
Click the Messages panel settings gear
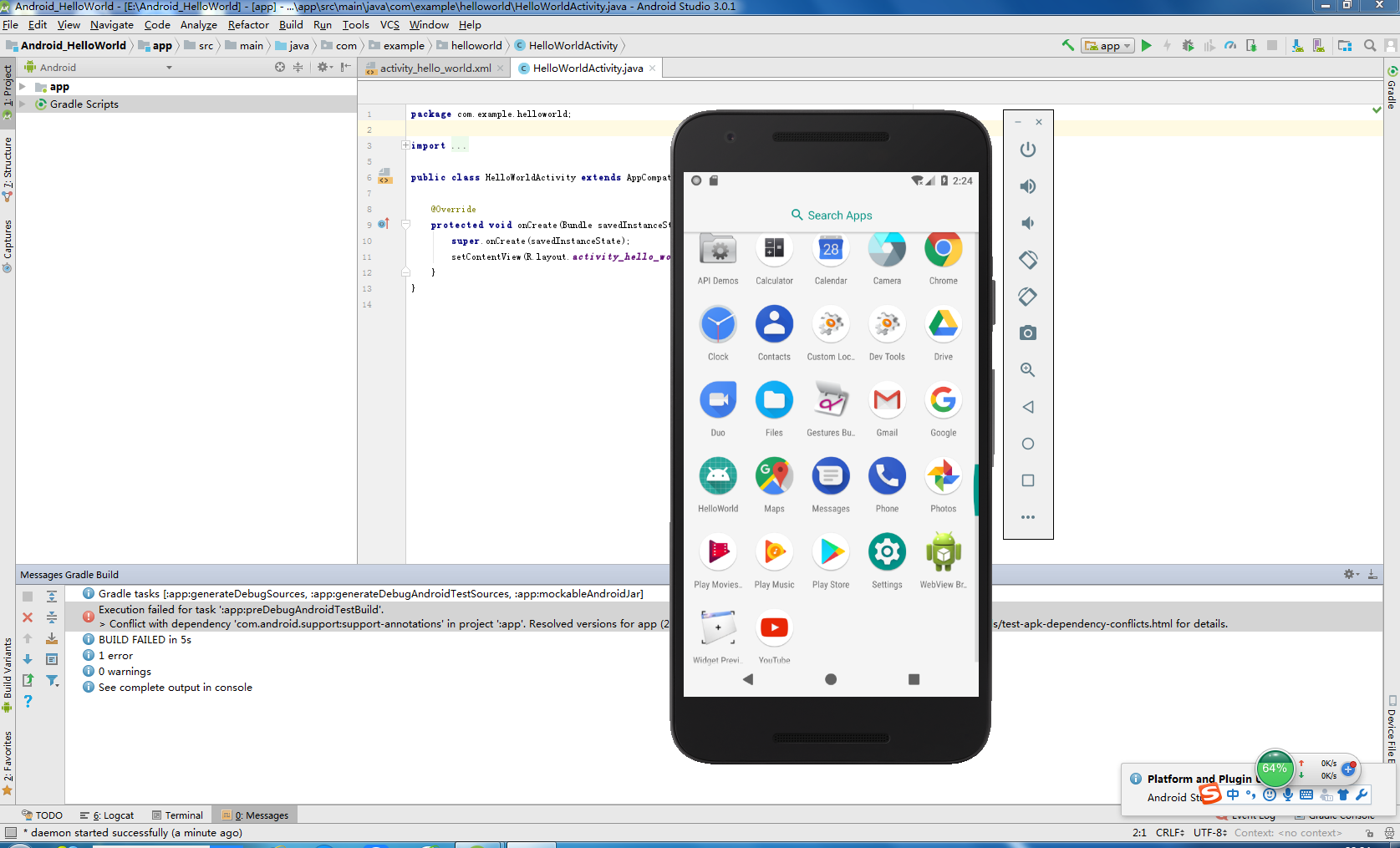[x=1350, y=574]
